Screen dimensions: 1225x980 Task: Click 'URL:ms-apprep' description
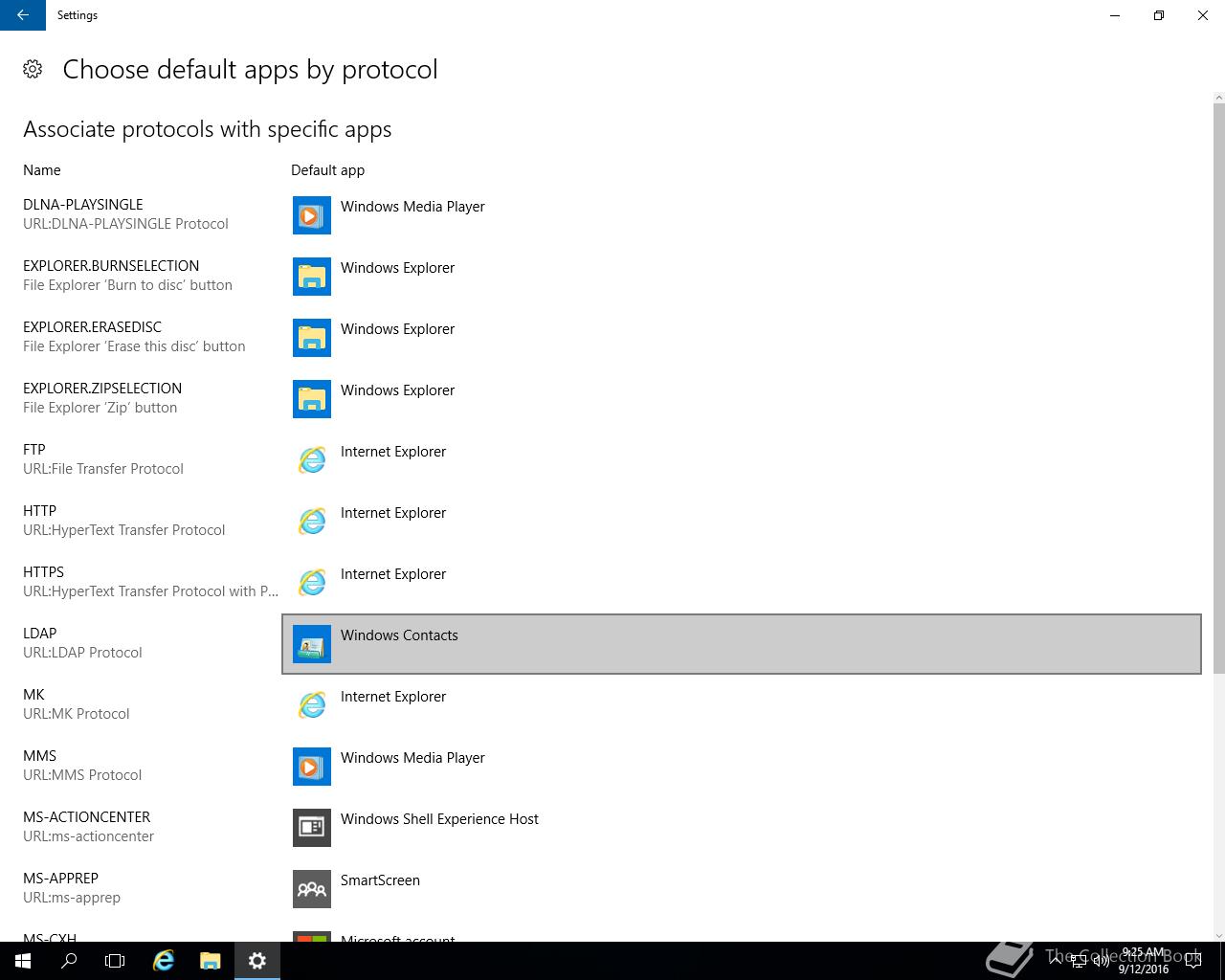72,898
